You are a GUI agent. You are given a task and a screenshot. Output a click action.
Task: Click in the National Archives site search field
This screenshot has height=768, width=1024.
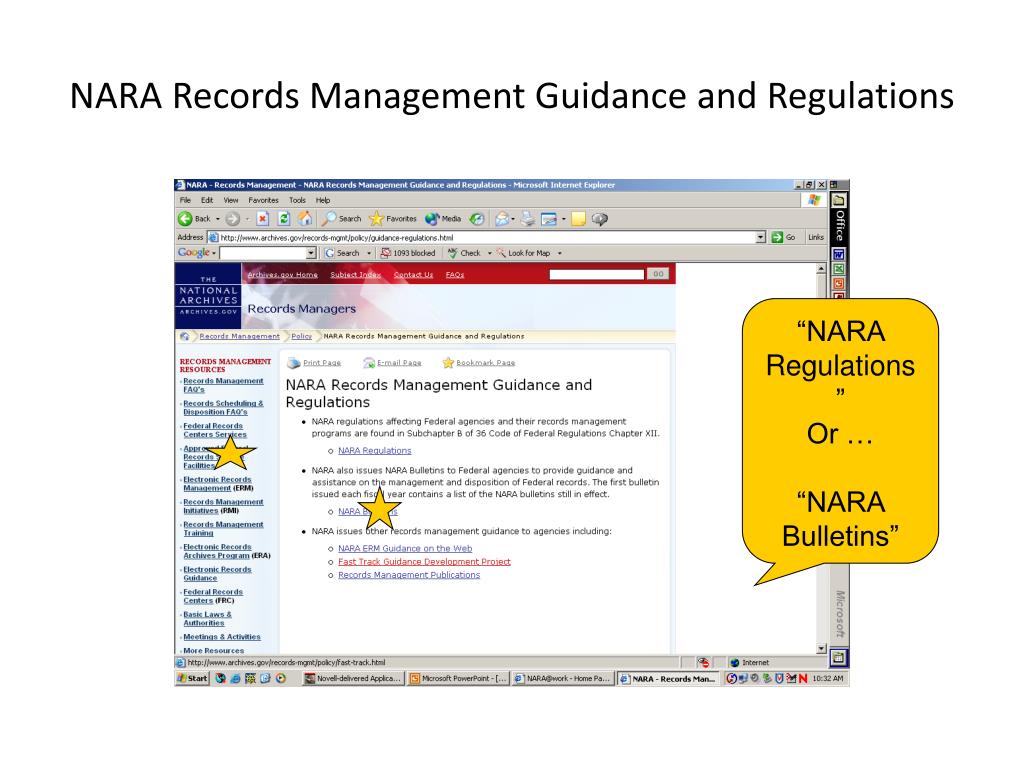(x=597, y=274)
